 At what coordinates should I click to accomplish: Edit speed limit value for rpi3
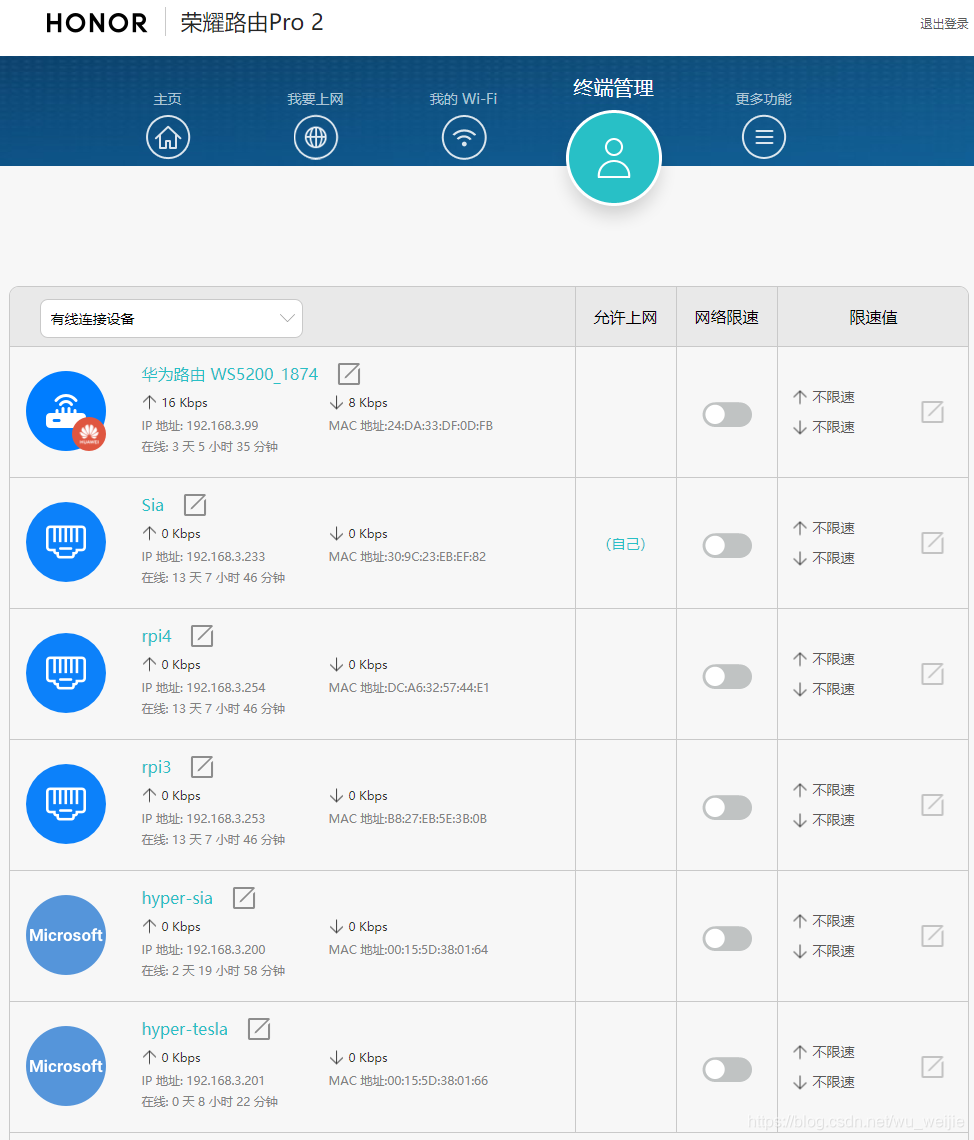(x=933, y=805)
